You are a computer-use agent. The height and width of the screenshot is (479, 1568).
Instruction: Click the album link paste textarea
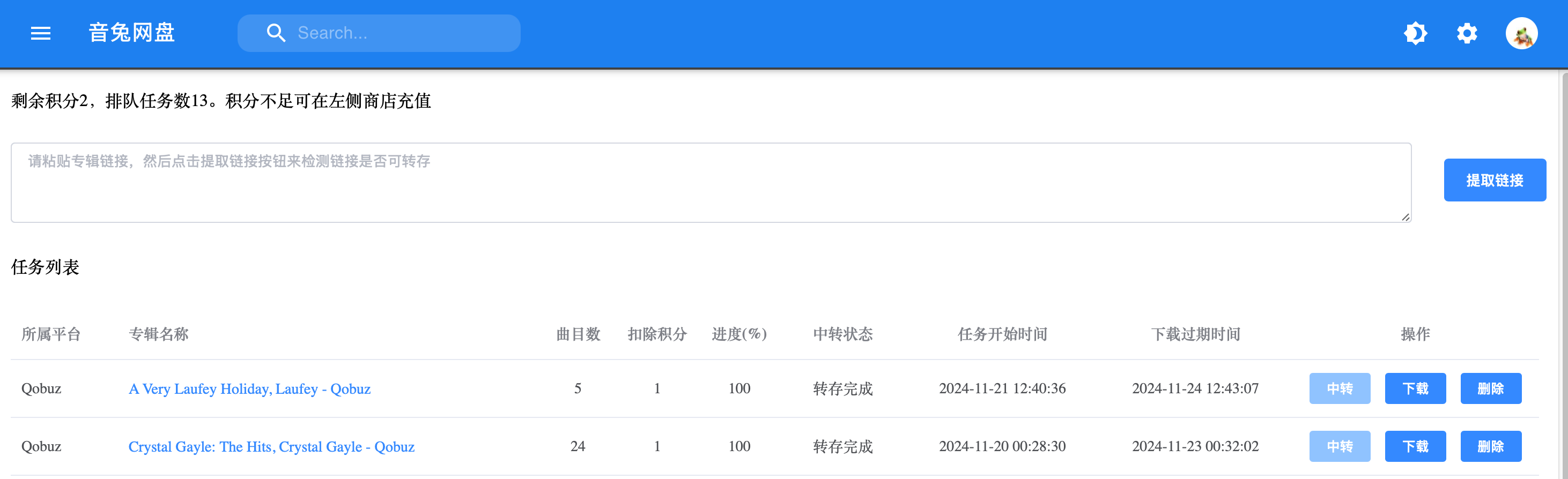click(711, 183)
